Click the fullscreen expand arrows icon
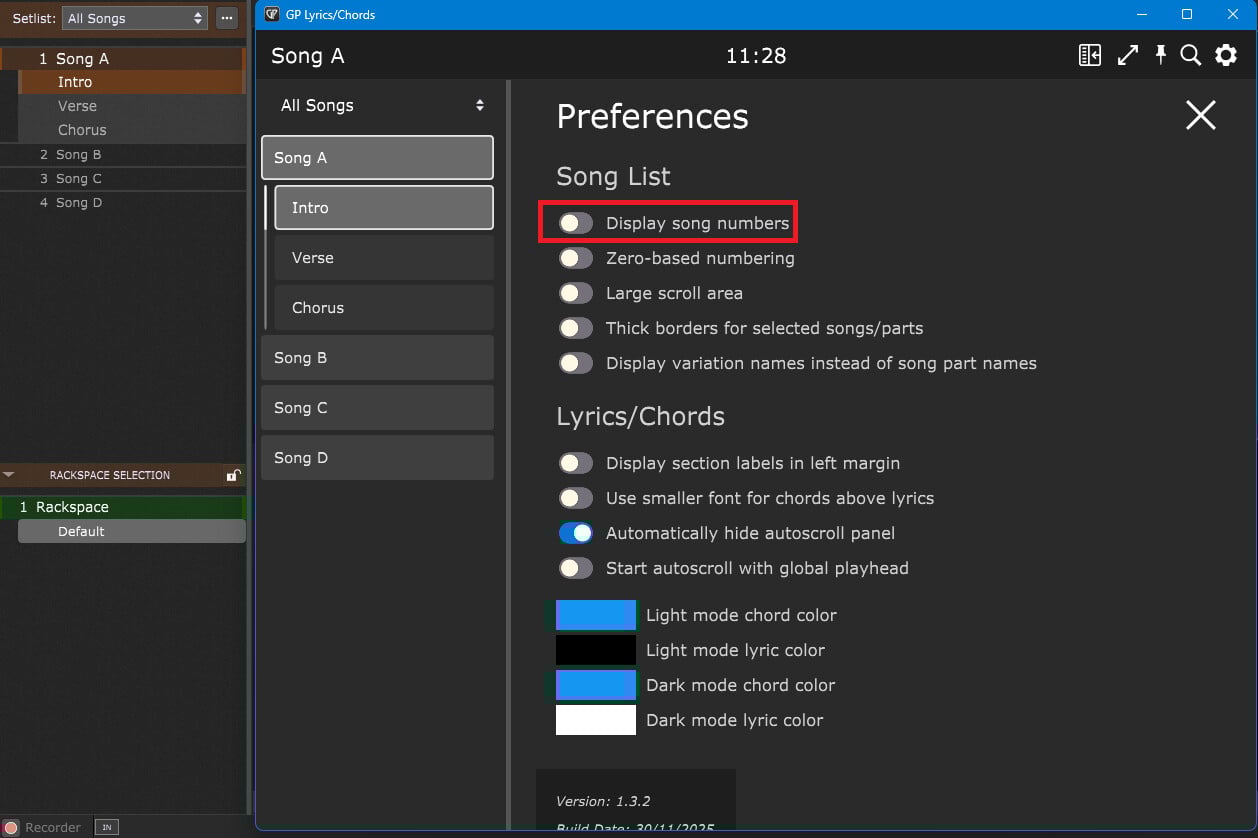The image size is (1258, 838). point(1128,56)
